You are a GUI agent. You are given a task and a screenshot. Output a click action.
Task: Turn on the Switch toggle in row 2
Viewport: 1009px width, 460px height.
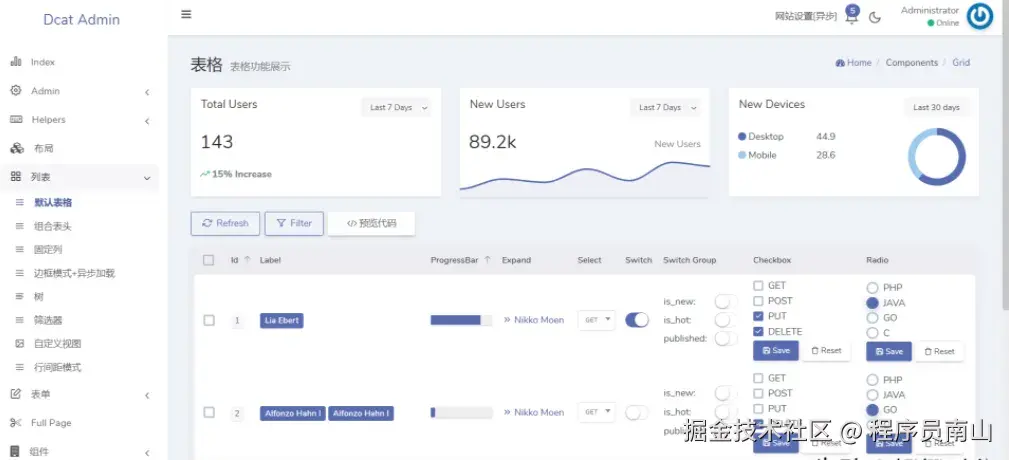637,412
